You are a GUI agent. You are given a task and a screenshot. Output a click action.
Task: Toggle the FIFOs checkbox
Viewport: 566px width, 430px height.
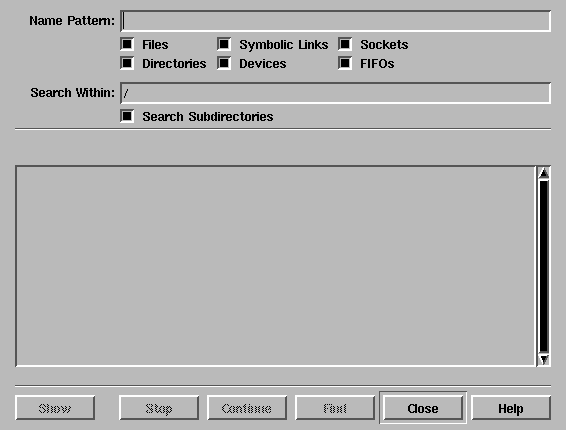tap(345, 63)
